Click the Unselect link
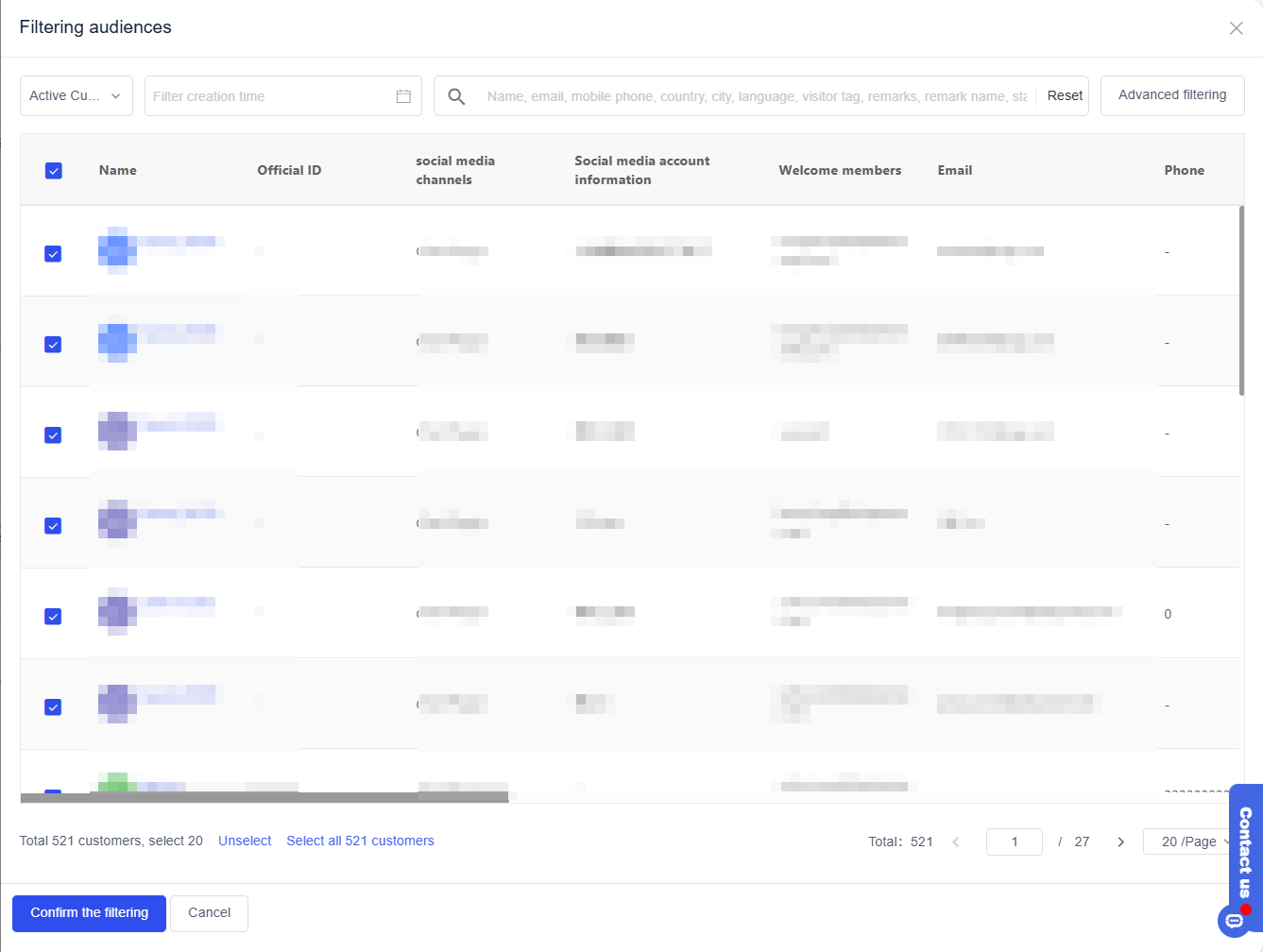 pyautogui.click(x=245, y=841)
